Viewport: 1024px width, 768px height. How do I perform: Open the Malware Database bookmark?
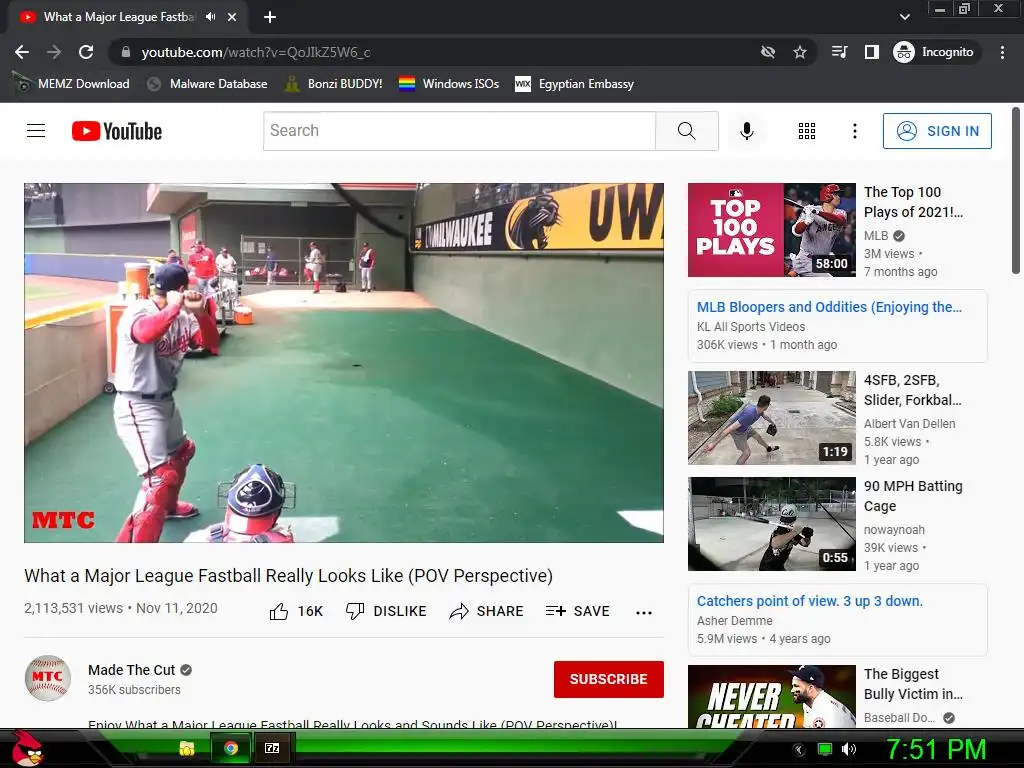tap(208, 84)
